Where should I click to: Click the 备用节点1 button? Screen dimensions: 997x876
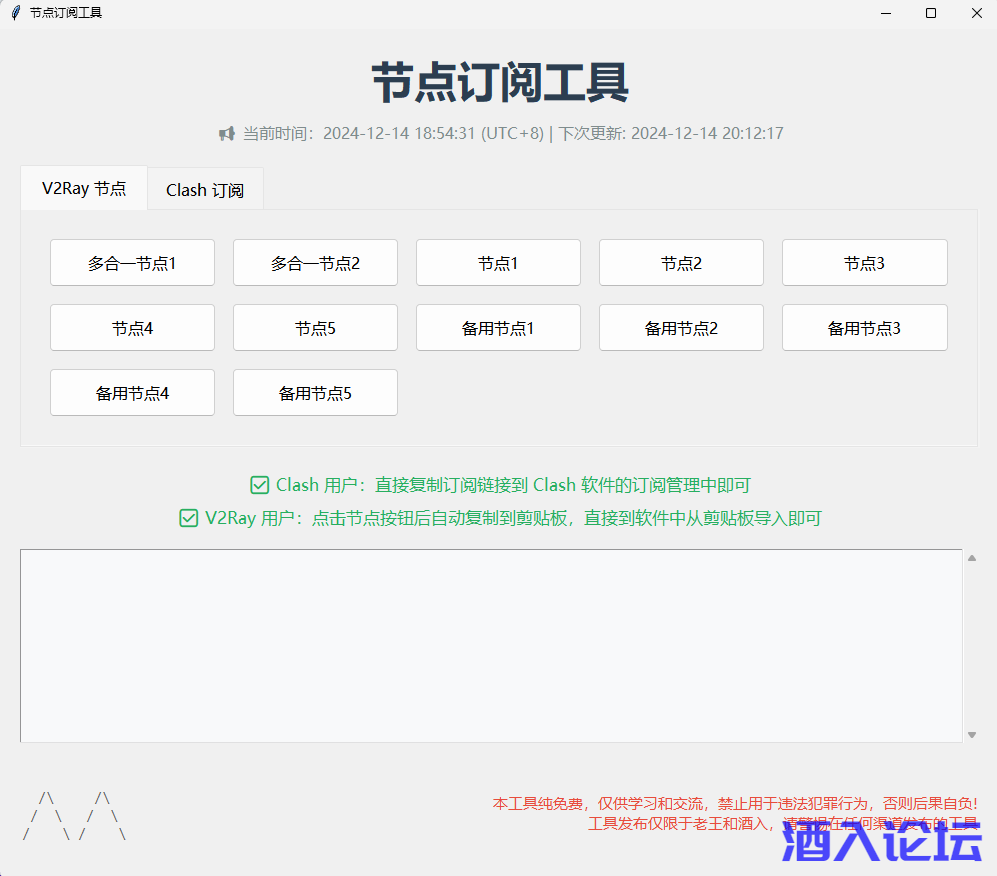click(498, 327)
